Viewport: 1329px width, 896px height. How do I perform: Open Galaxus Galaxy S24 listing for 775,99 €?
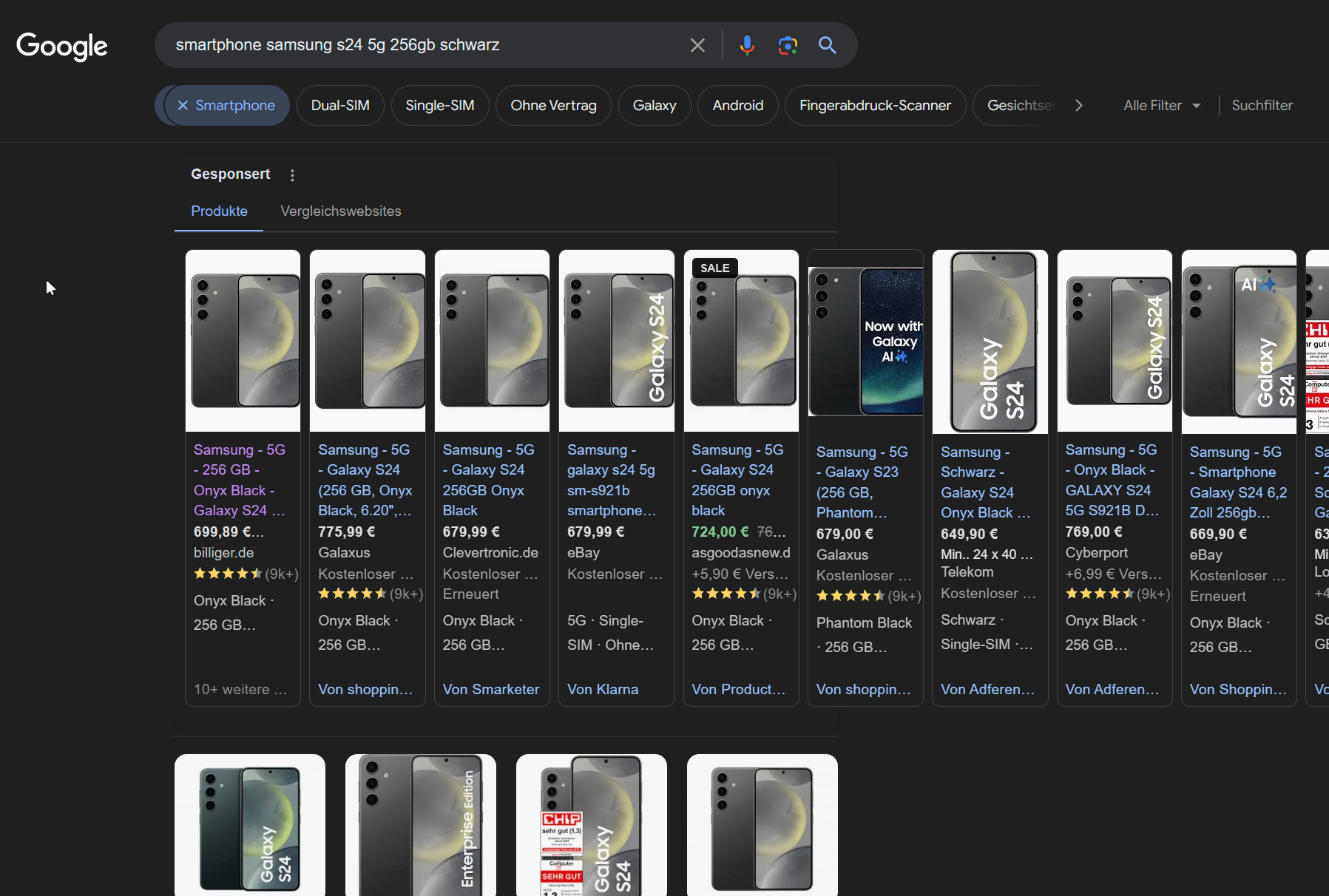point(365,480)
